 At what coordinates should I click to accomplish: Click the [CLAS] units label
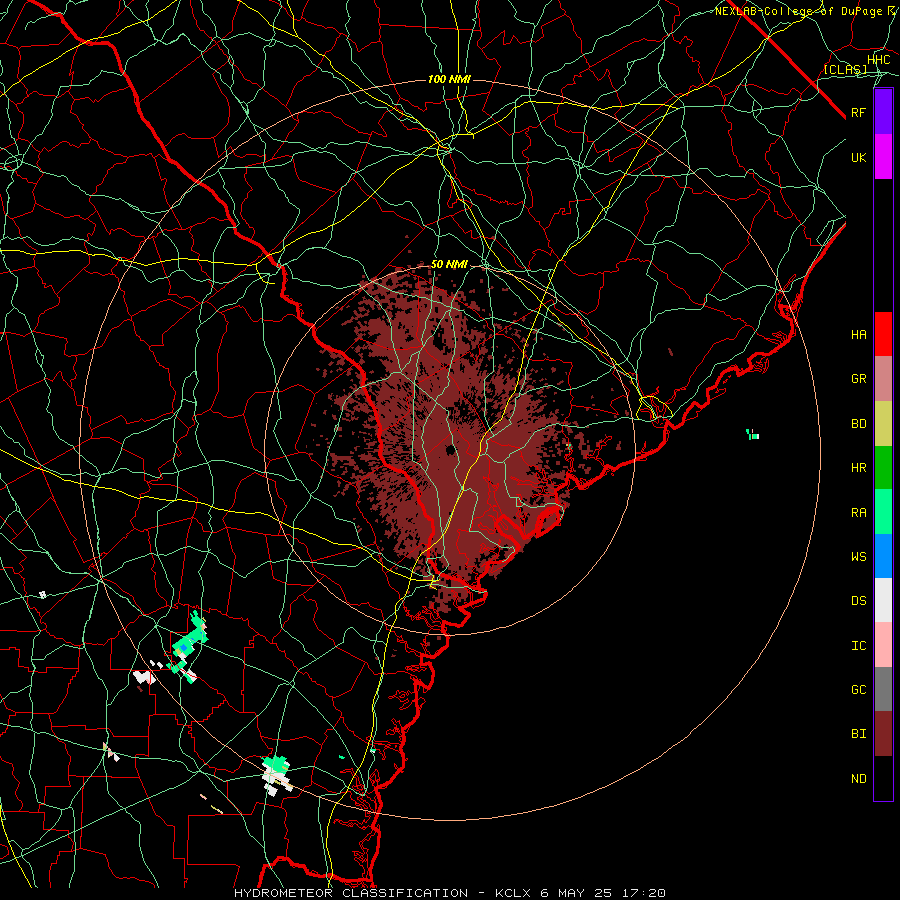tap(845, 69)
